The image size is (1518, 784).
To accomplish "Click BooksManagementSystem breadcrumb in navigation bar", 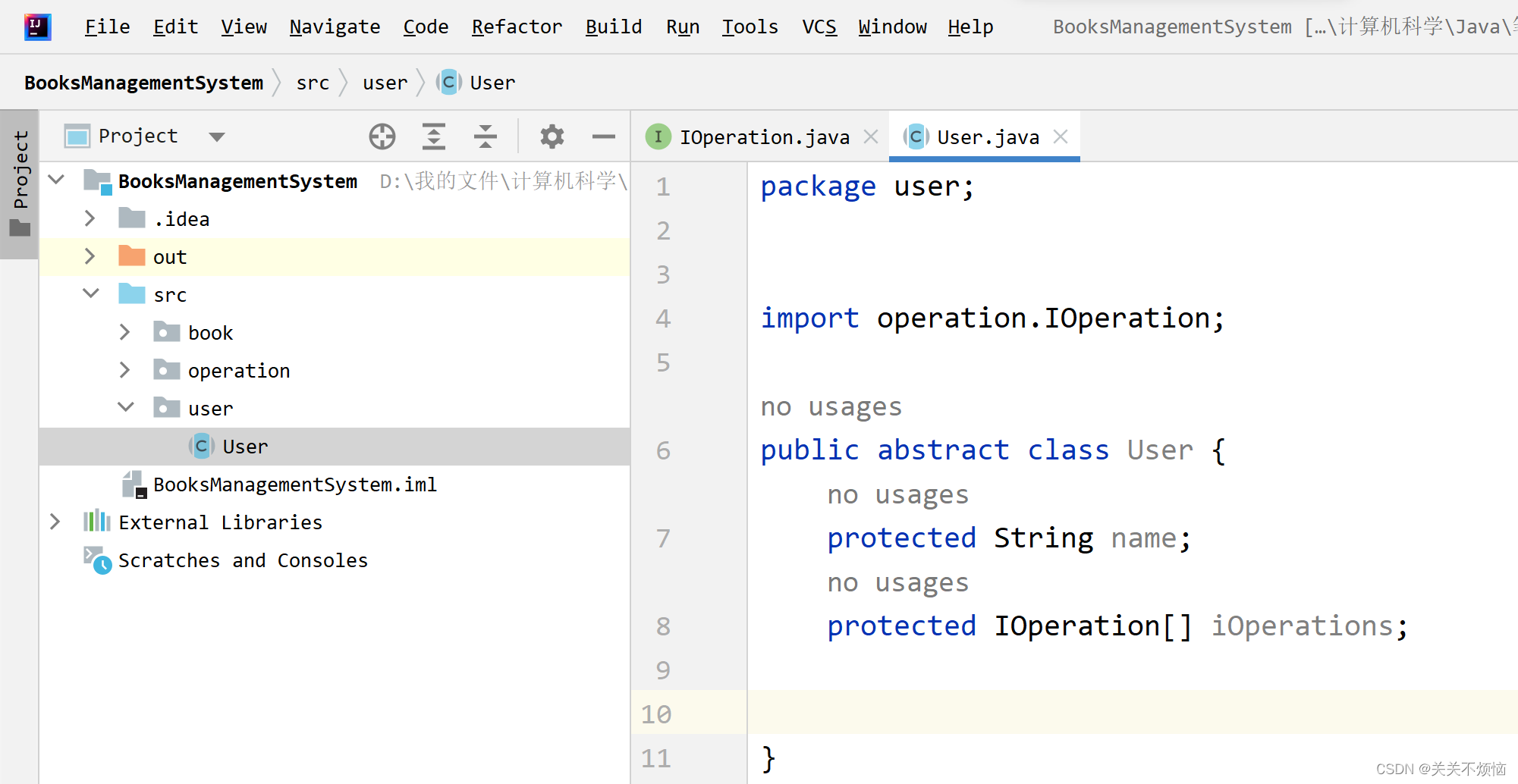I will coord(143,83).
